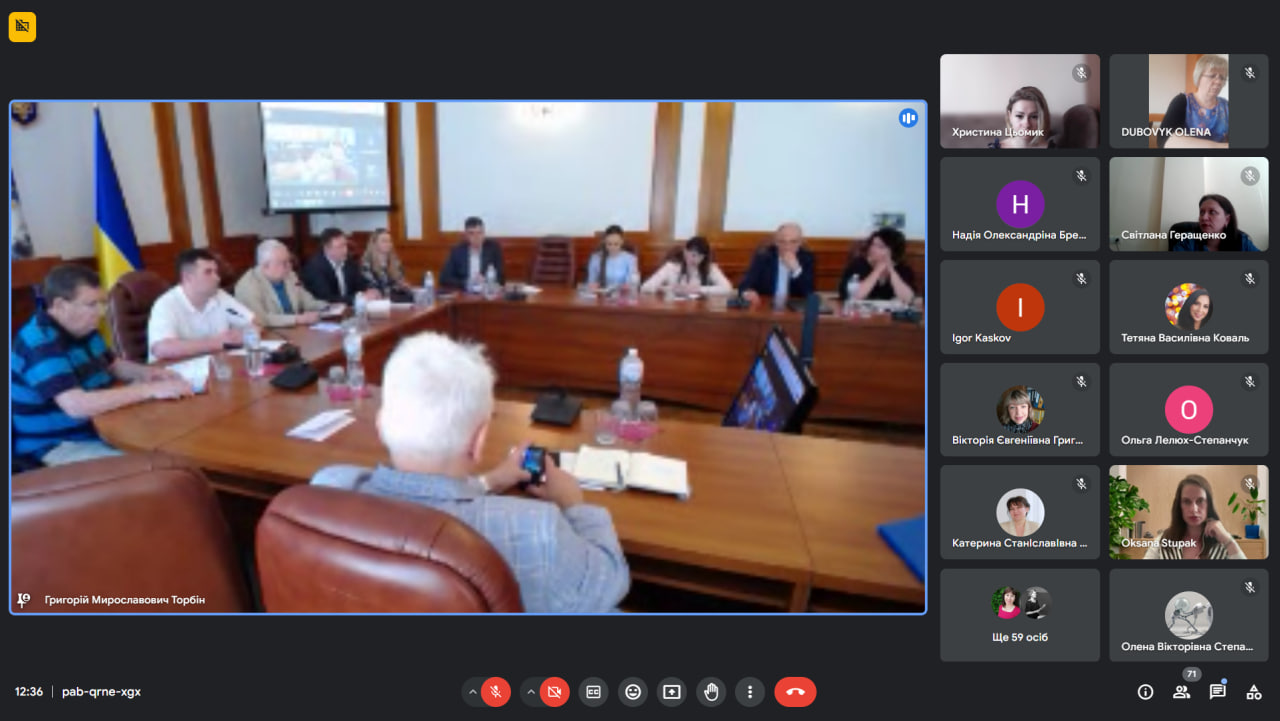Image resolution: width=1280 pixels, height=721 pixels.
Task: Expand video settings chevron next to camera
Action: (531, 692)
